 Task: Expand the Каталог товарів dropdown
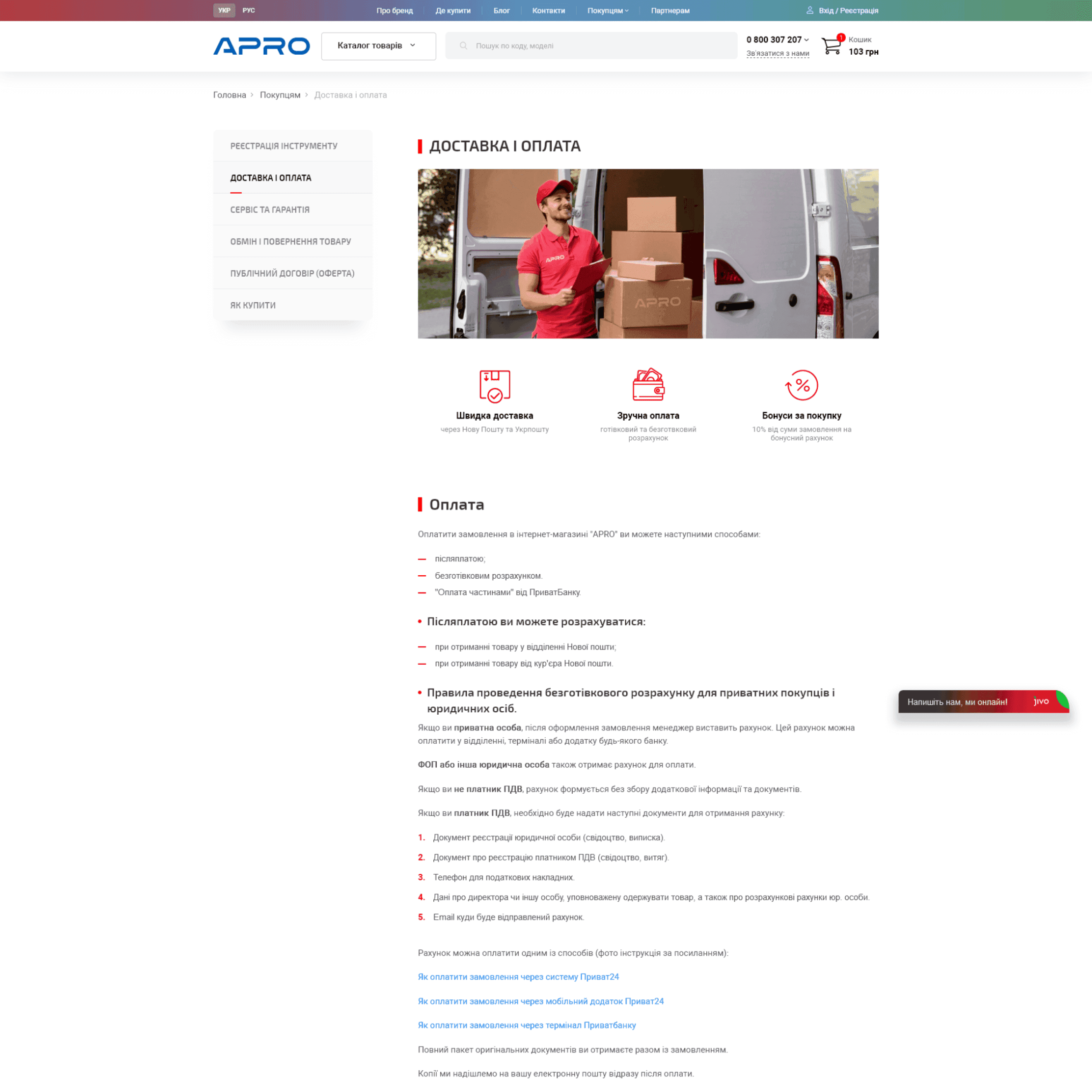(378, 46)
